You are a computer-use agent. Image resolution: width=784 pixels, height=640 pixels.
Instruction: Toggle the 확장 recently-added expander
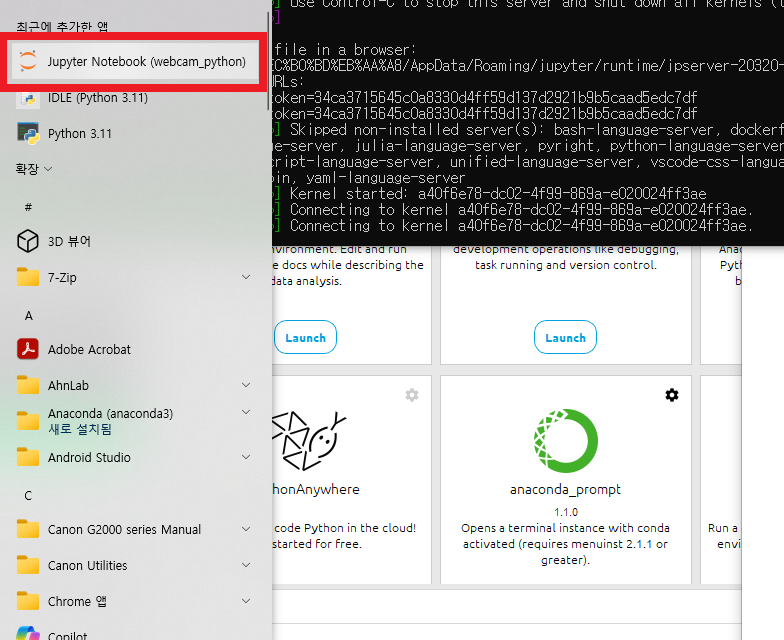coord(34,169)
